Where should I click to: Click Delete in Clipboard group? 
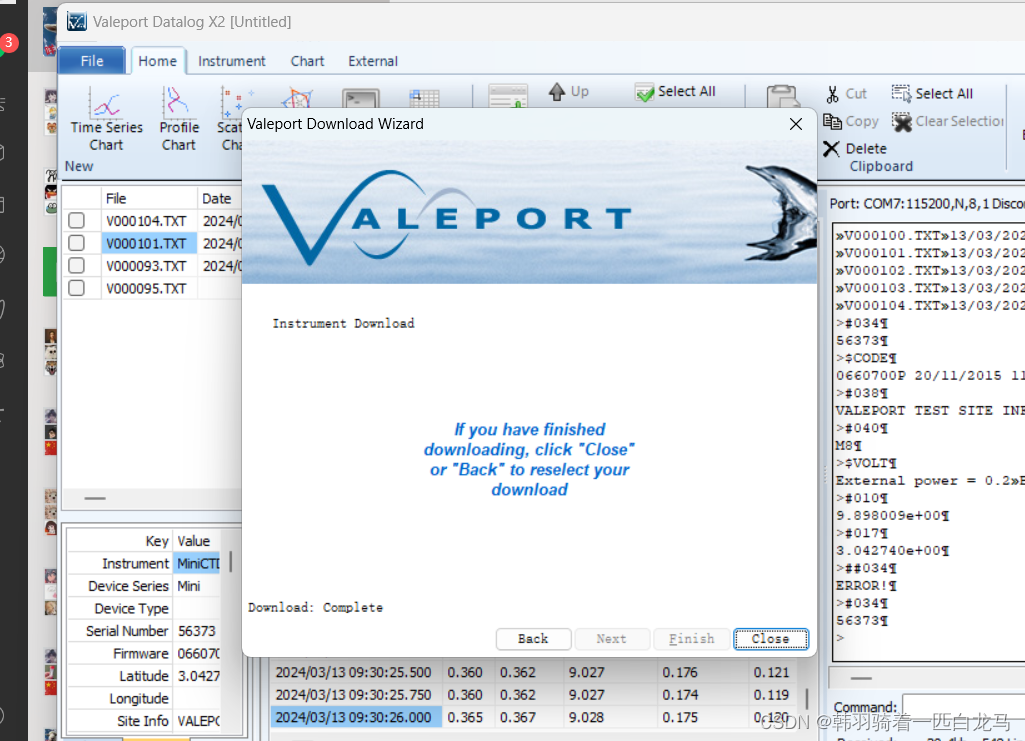tap(854, 149)
